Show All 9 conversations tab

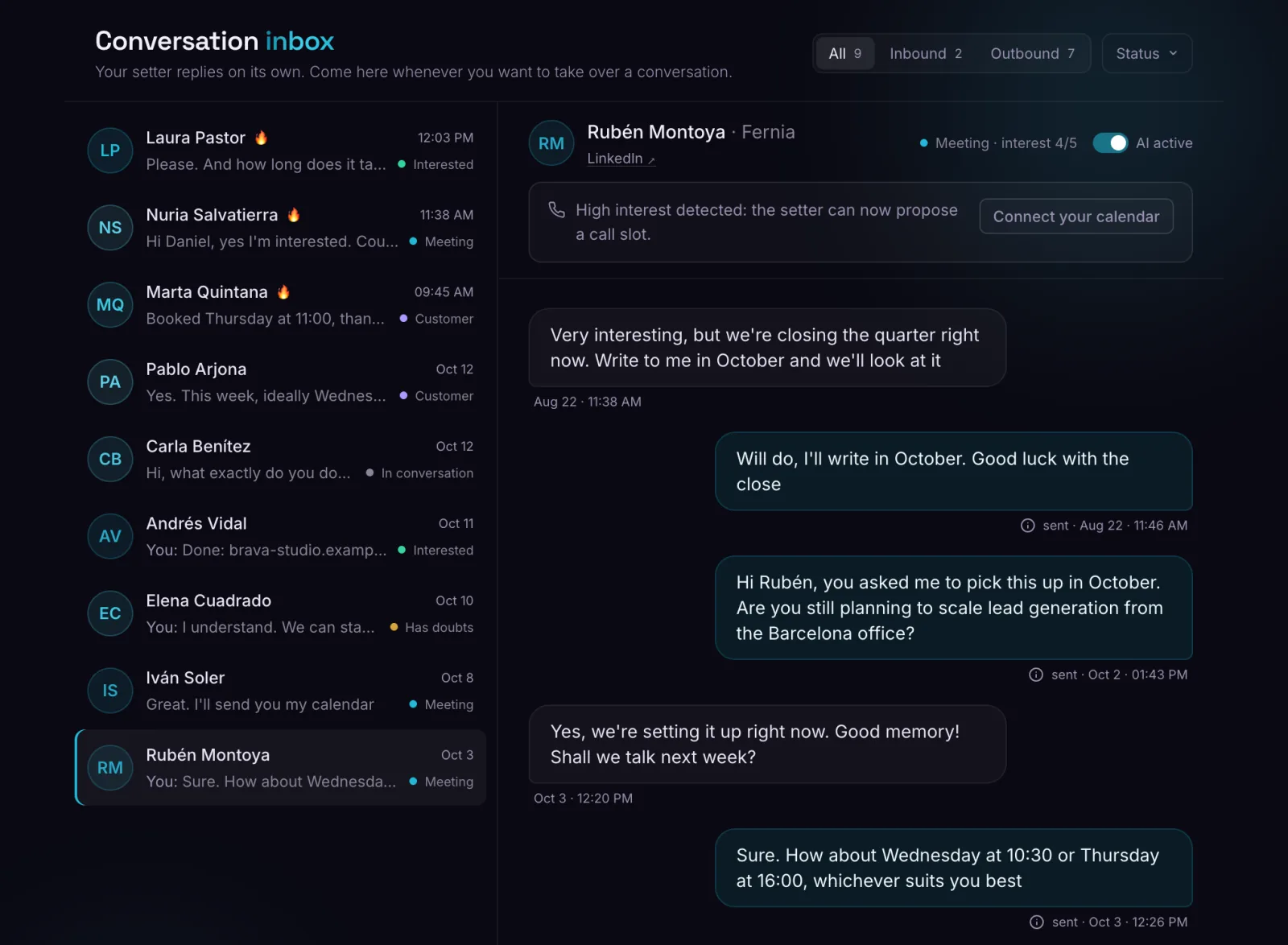click(844, 54)
